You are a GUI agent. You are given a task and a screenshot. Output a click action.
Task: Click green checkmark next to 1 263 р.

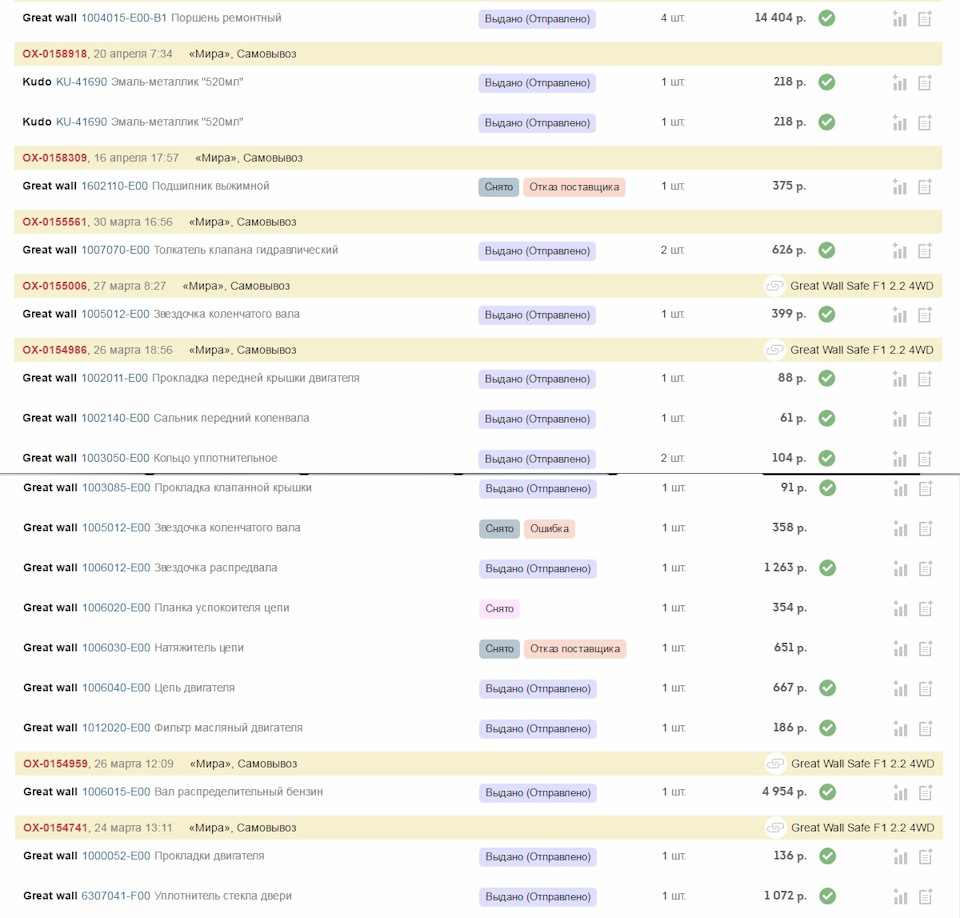(x=827, y=568)
